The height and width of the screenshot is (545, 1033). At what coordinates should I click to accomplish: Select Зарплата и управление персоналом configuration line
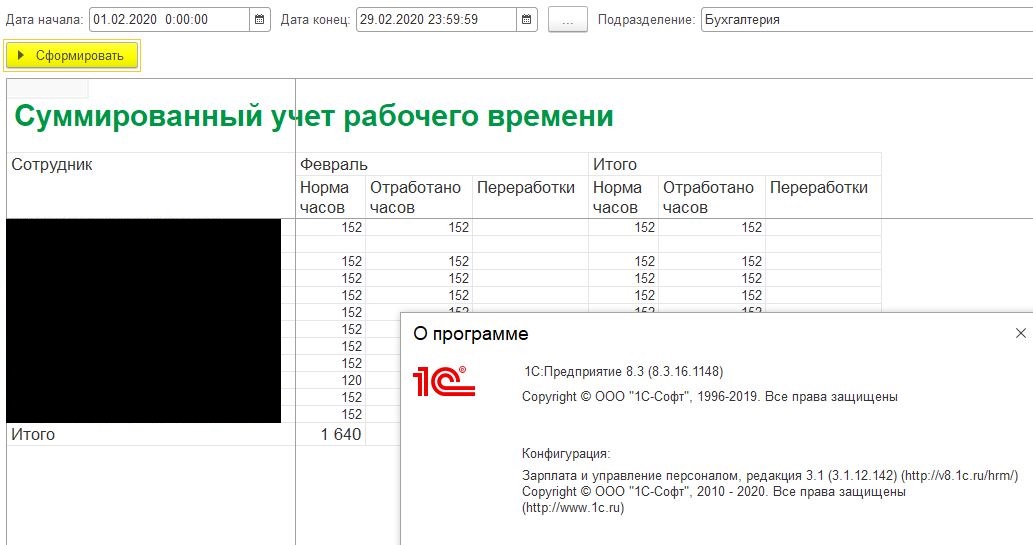pyautogui.click(x=770, y=475)
